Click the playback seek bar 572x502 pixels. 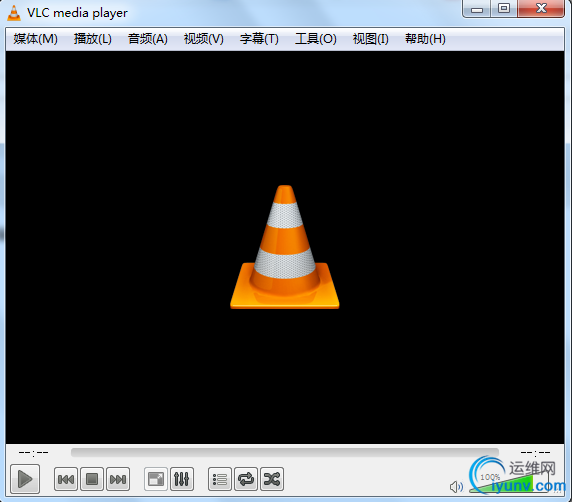(285, 453)
